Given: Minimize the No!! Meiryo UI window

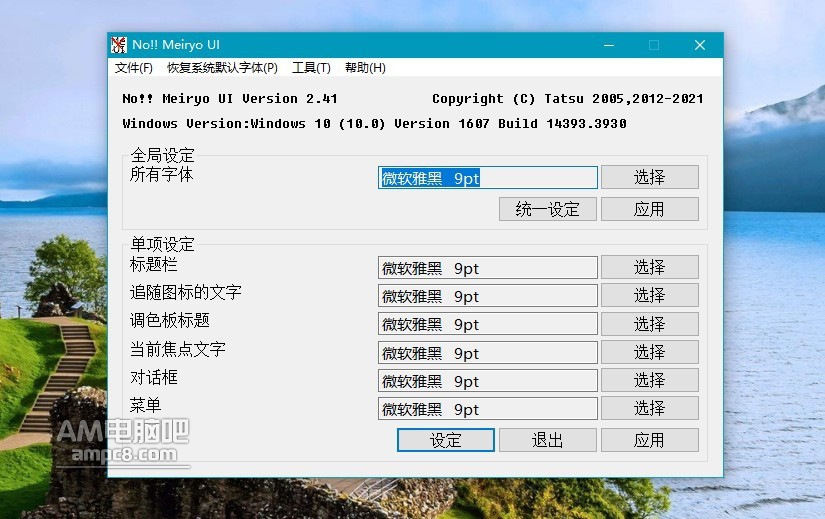Looking at the screenshot, I should click(x=609, y=45).
